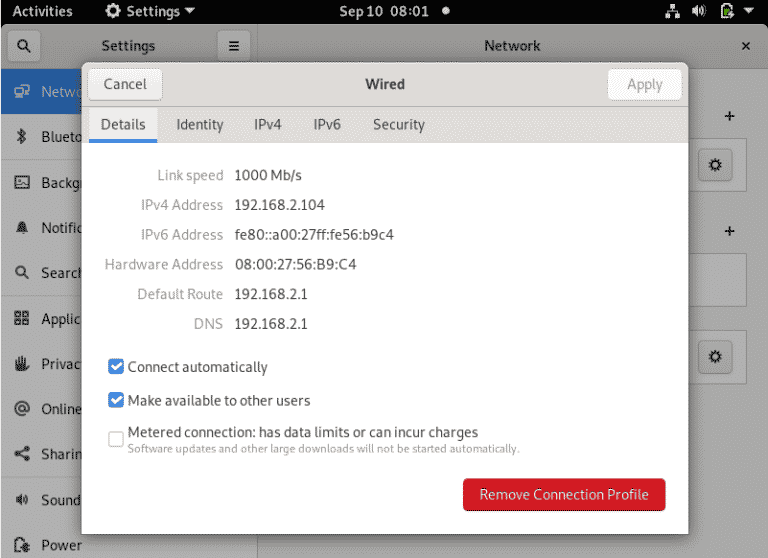Viewport: 768px width, 558px height.
Task: Click the Default Route value 192.168.2.1
Action: tap(271, 294)
